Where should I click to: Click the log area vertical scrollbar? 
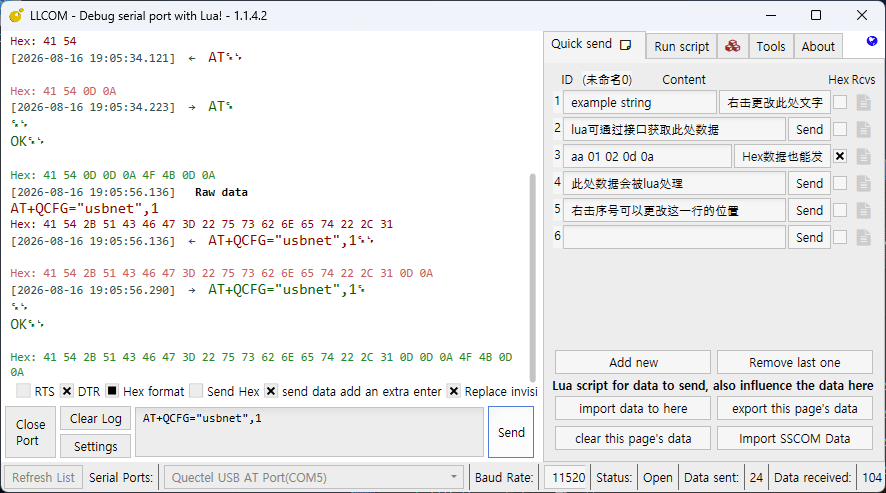(x=532, y=277)
